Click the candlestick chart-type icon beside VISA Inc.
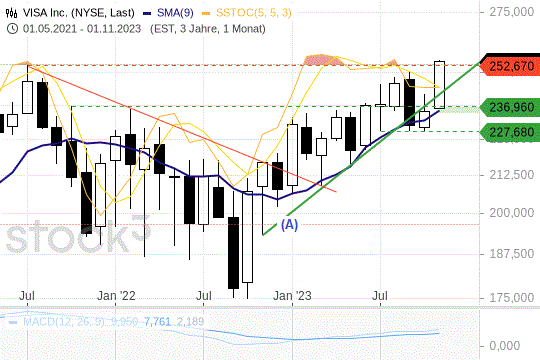The image size is (540, 360). (11, 13)
